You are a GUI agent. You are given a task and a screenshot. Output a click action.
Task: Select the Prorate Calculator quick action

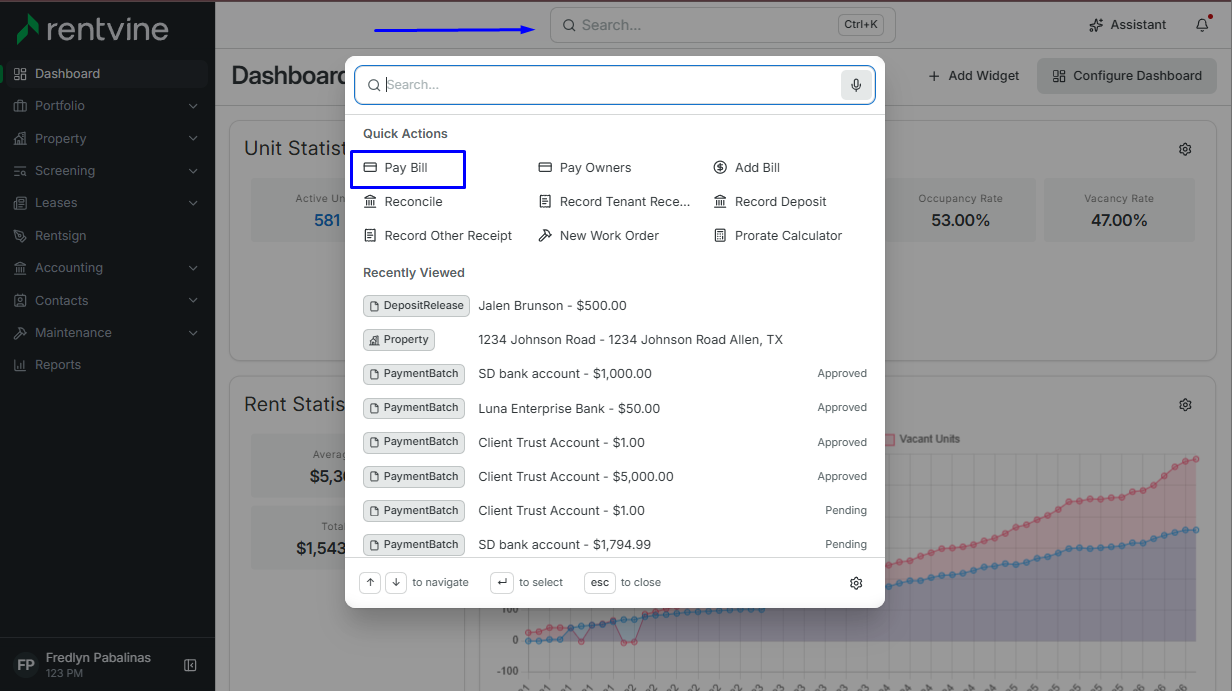778,236
